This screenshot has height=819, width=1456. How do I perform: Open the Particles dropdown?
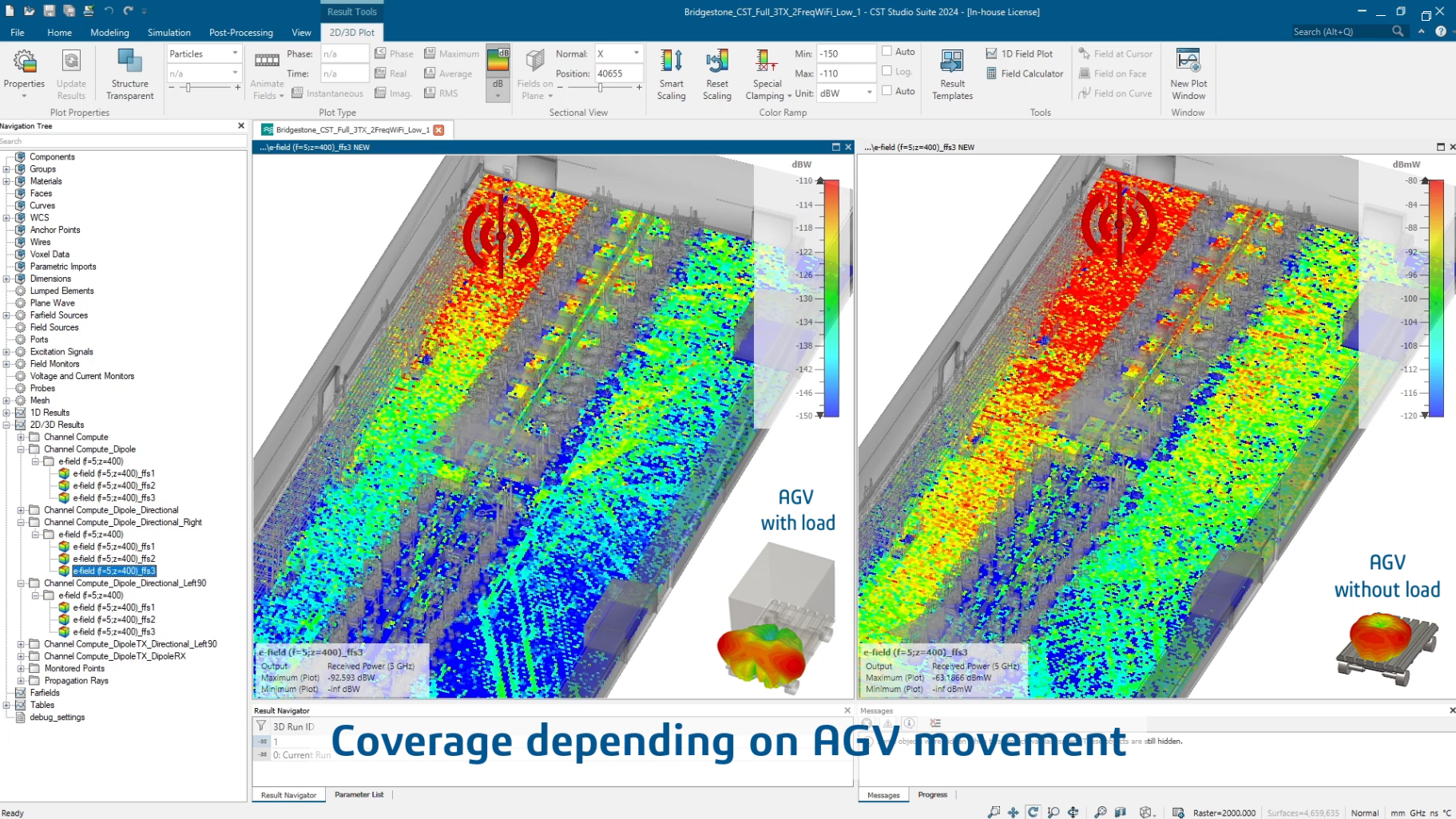204,53
